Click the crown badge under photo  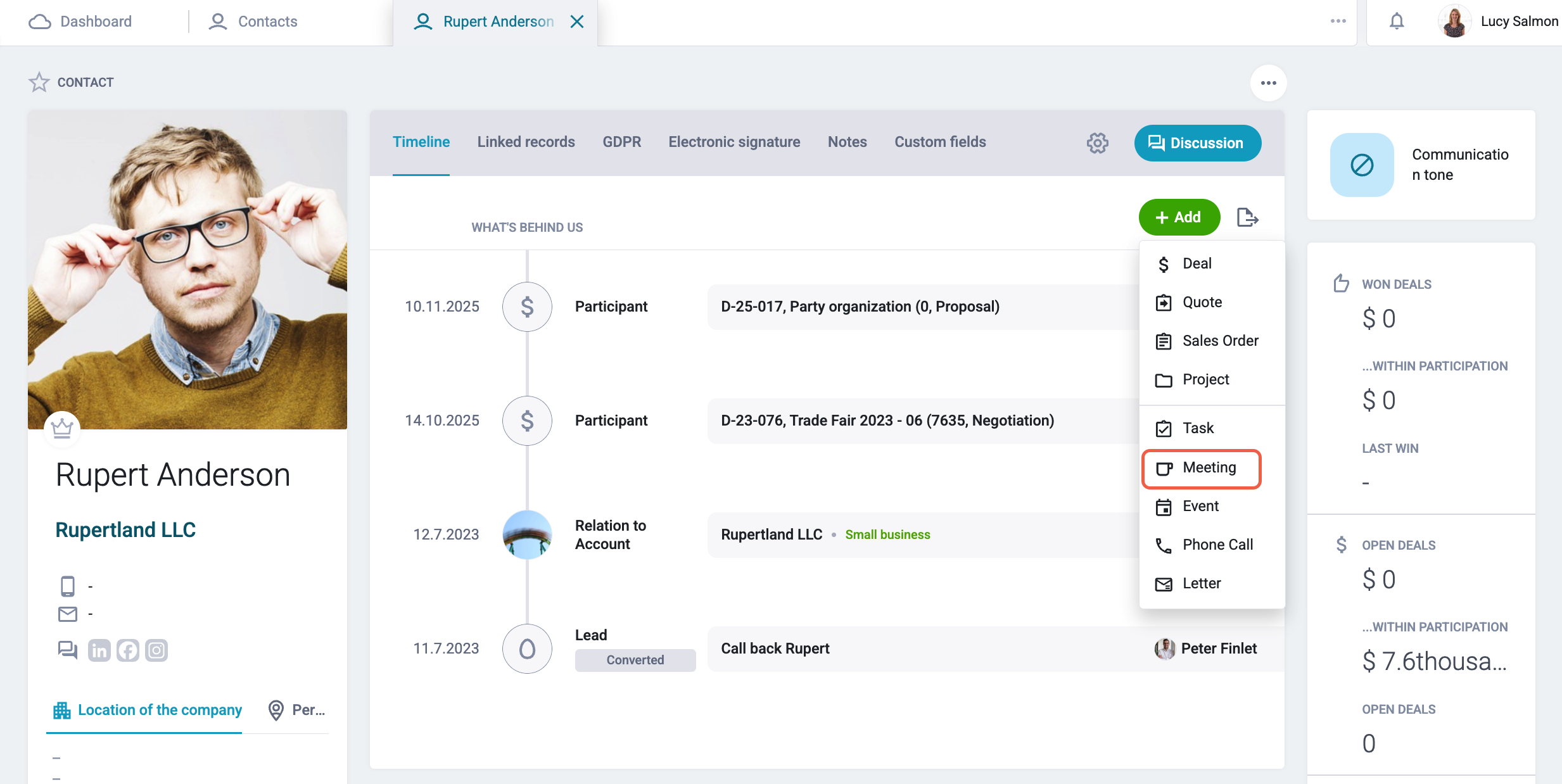tap(62, 429)
